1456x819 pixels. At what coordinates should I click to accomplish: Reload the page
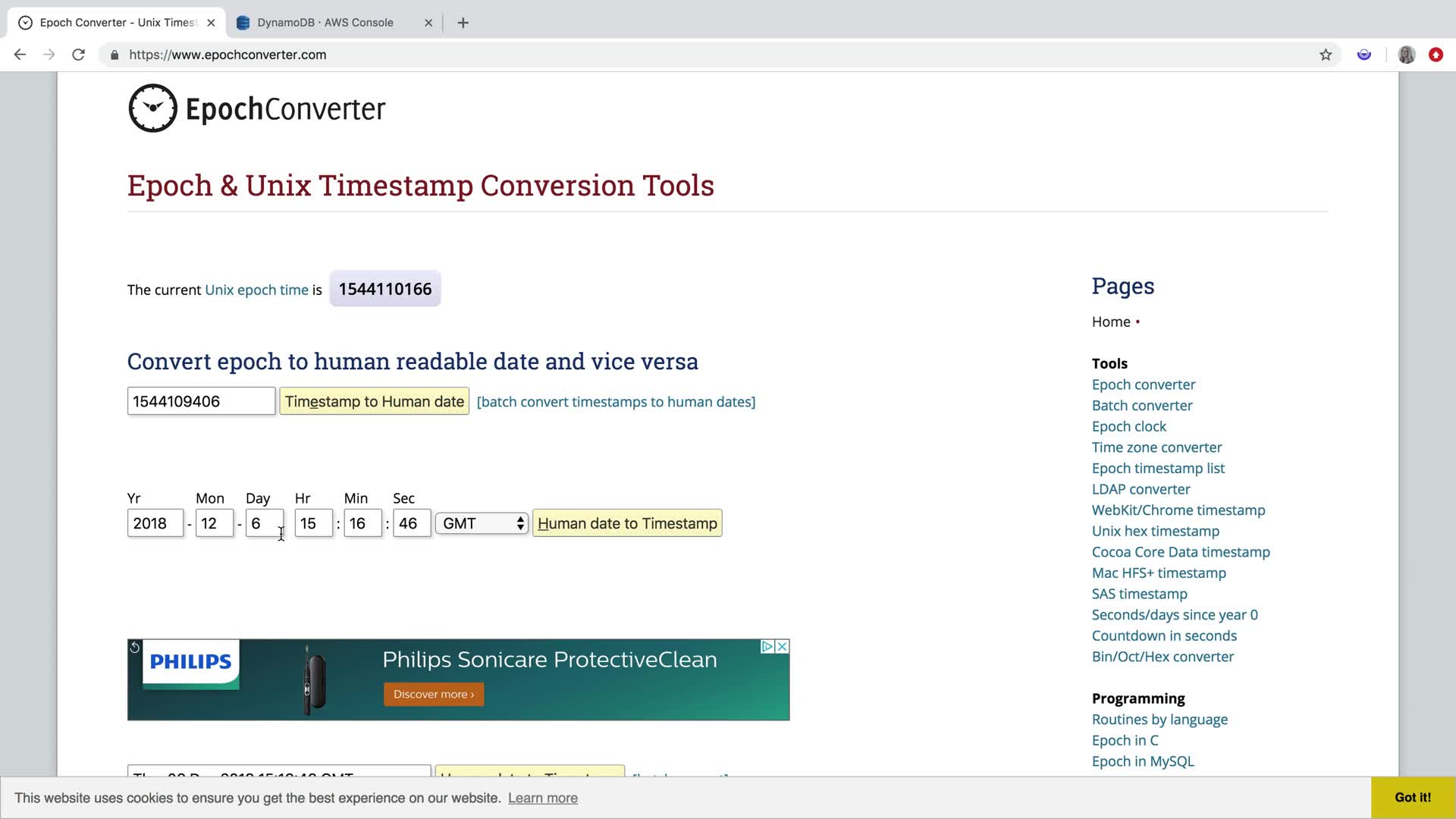click(78, 55)
